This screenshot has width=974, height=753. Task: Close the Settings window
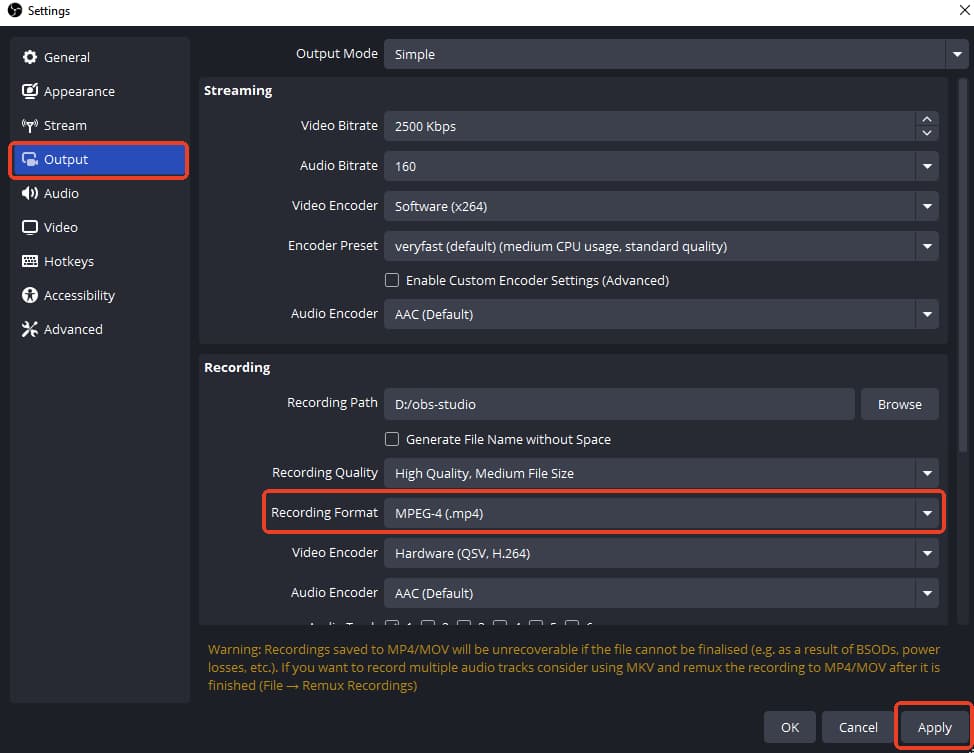coord(965,11)
